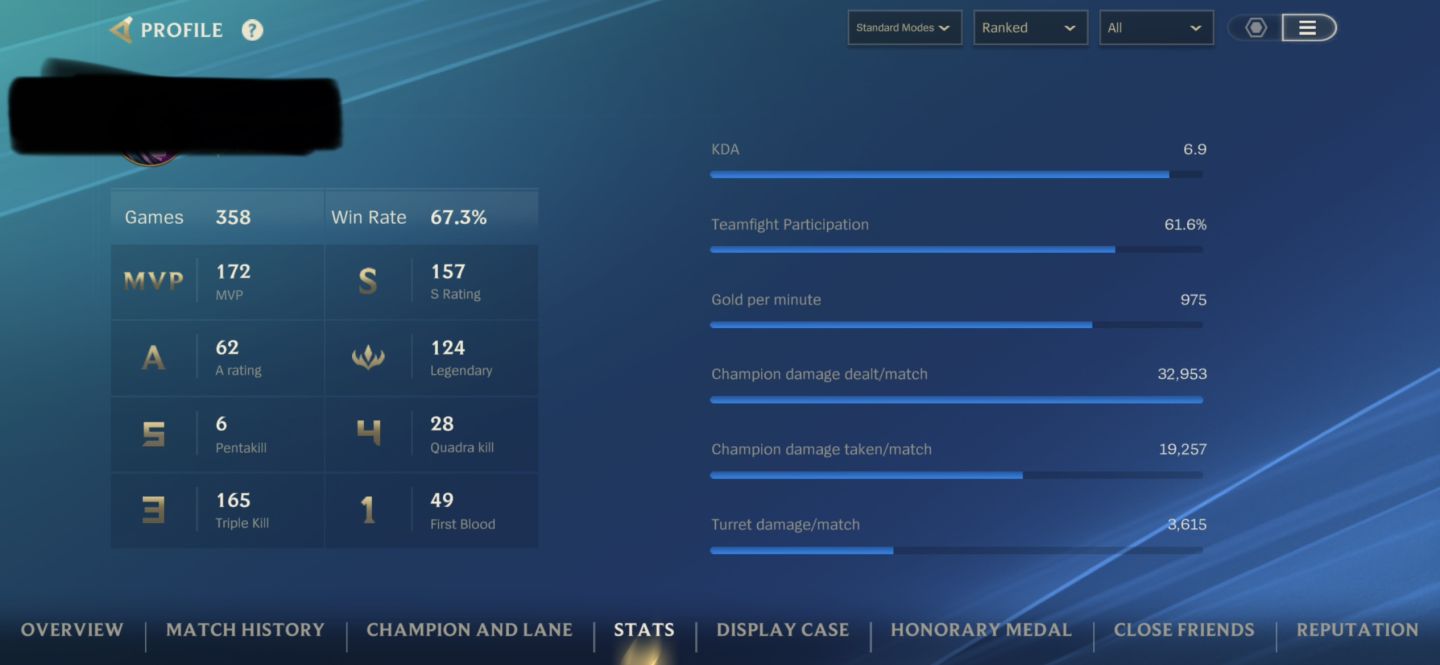This screenshot has height=665, width=1440.
Task: Switch to the Reputation tab
Action: pyautogui.click(x=1357, y=630)
